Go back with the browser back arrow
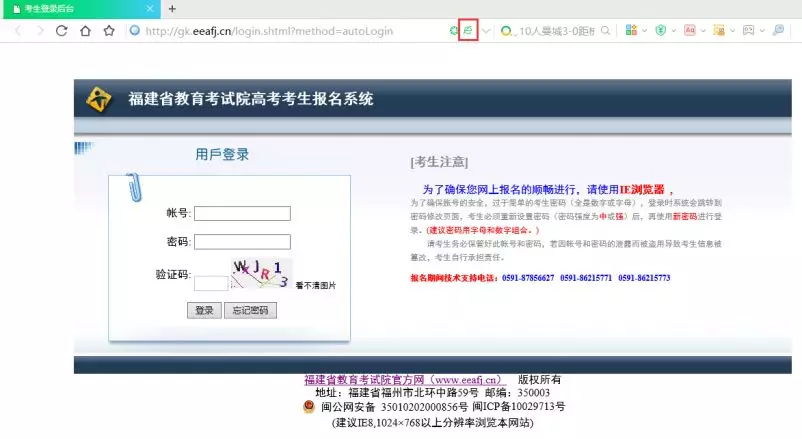This screenshot has height=439, width=802. pyautogui.click(x=18, y=31)
